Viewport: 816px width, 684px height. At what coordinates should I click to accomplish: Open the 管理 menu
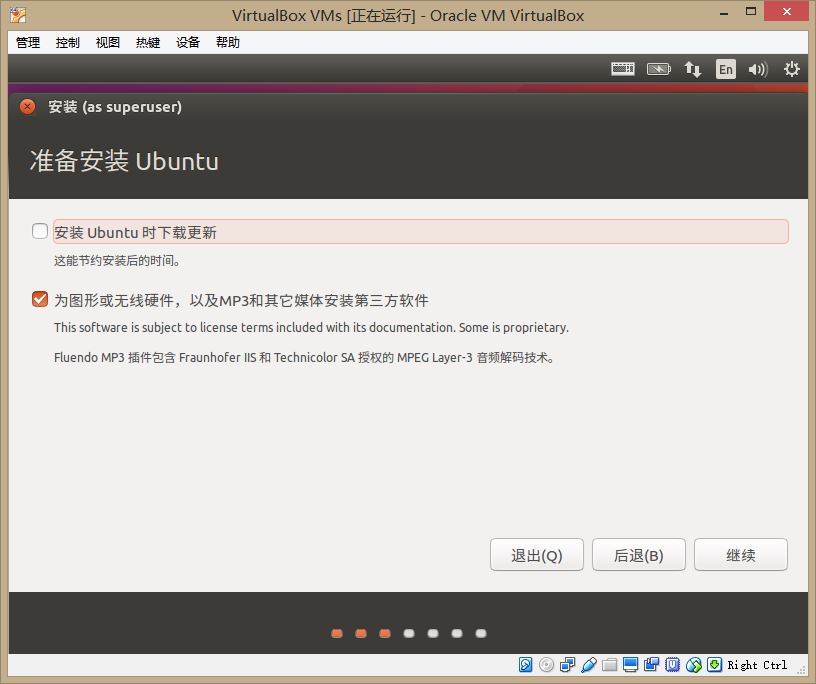coord(28,43)
